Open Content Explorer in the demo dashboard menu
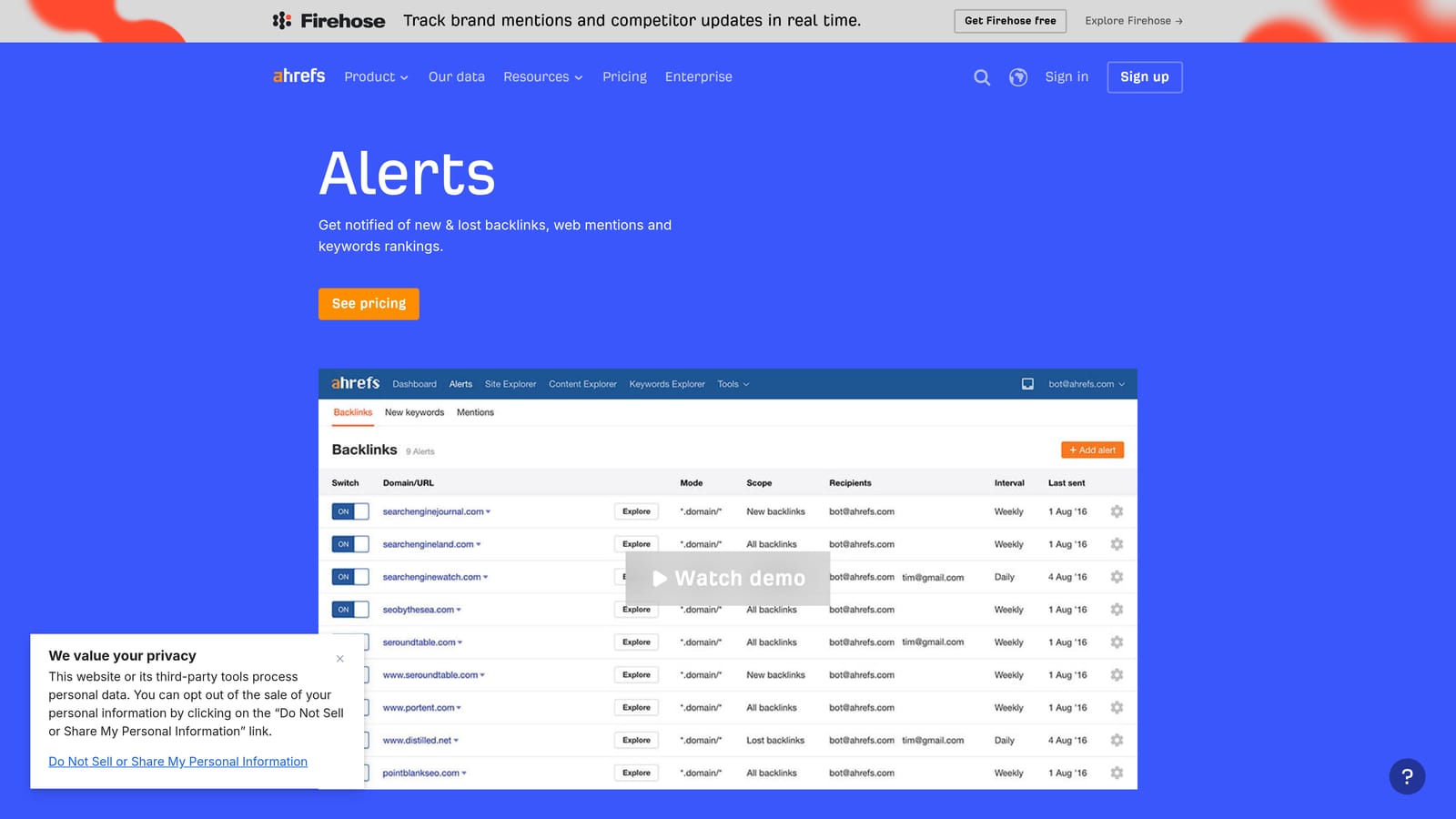Screen dimensions: 1456x819 582,384
